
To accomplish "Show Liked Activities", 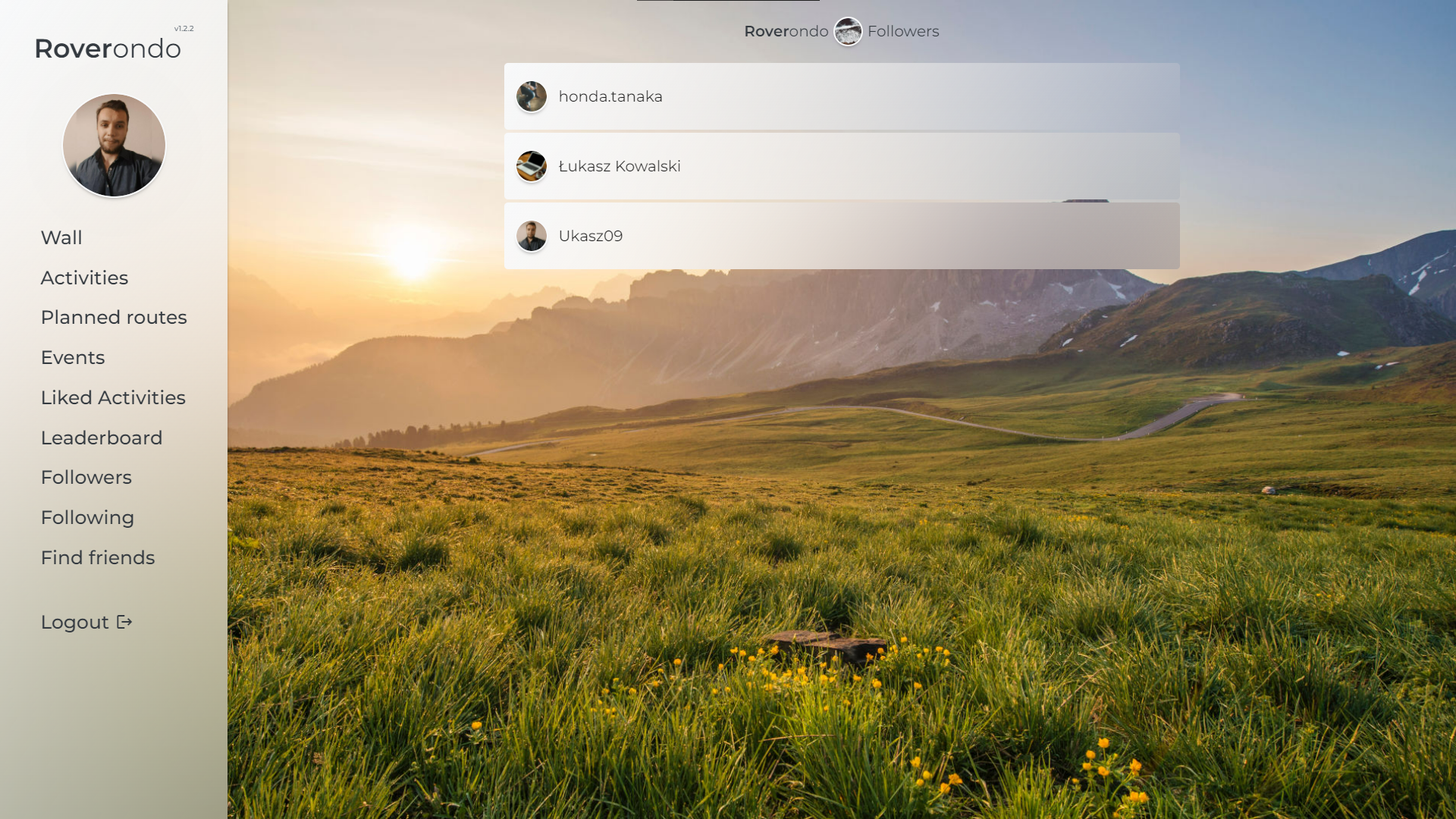I will pos(113,398).
